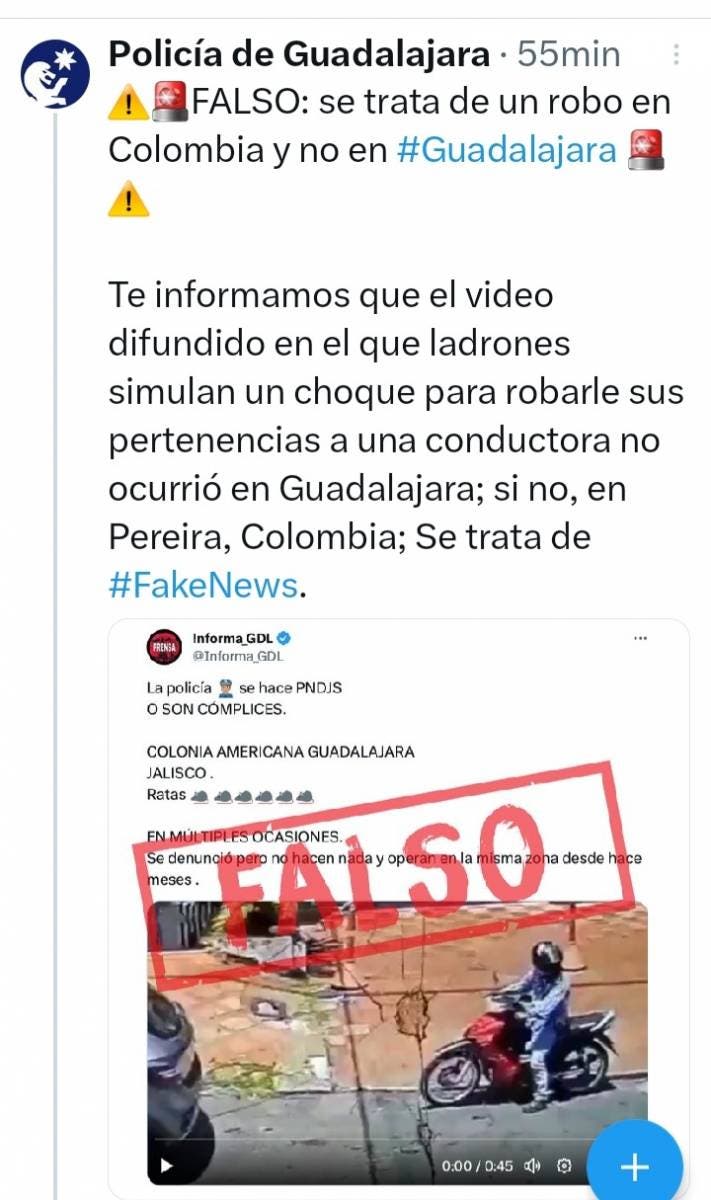
Task: Tap the Informa_GDL display name
Action: click(x=233, y=638)
